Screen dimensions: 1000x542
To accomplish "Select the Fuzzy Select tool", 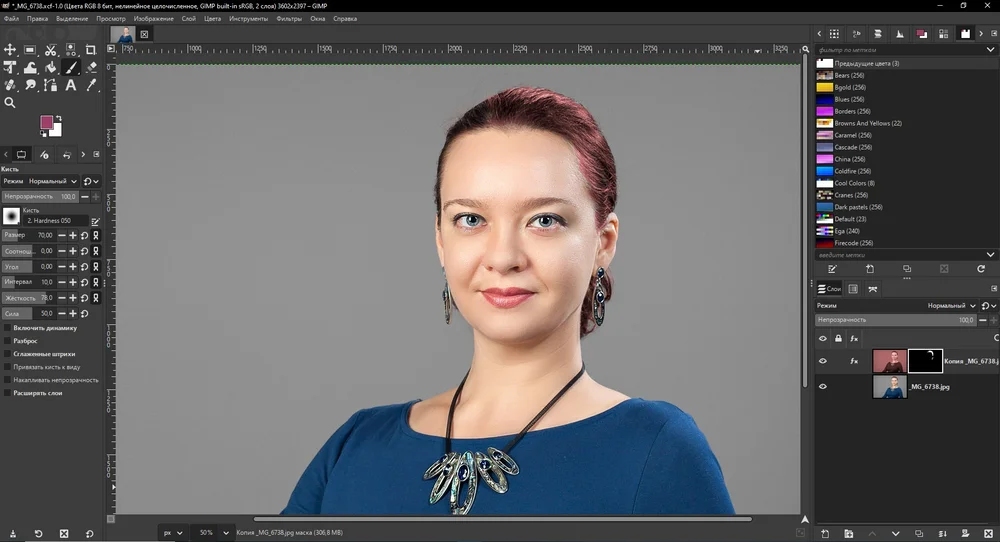I will 71,50.
